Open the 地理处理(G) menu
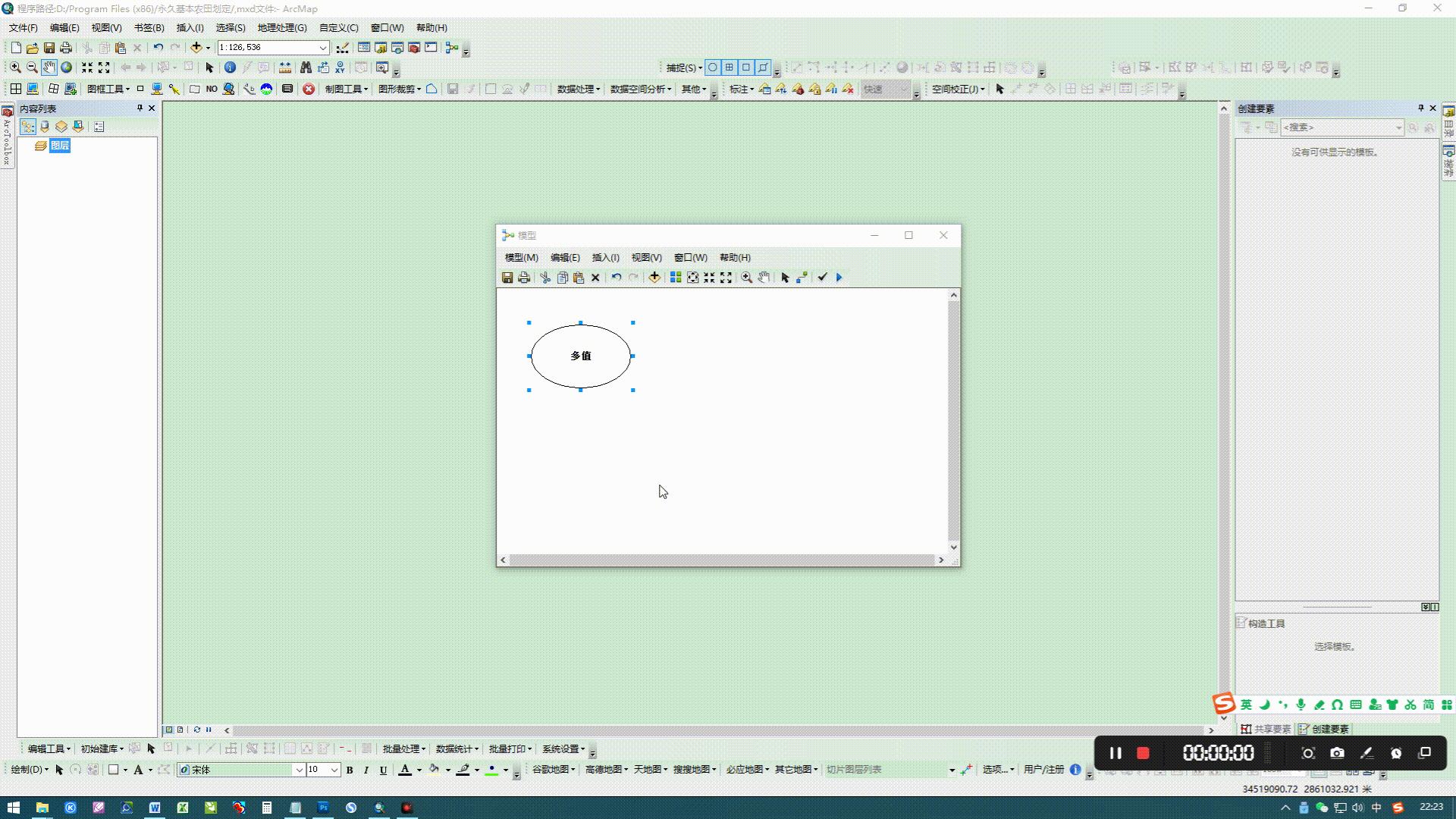This screenshot has width=1456, height=819. point(281,27)
